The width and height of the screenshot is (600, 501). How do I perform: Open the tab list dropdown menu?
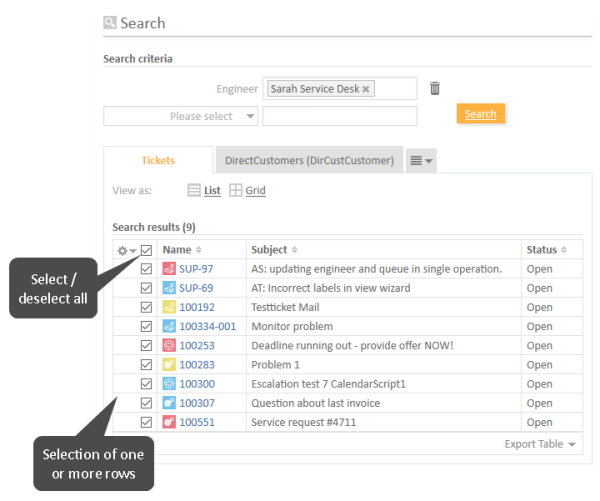coord(421,160)
